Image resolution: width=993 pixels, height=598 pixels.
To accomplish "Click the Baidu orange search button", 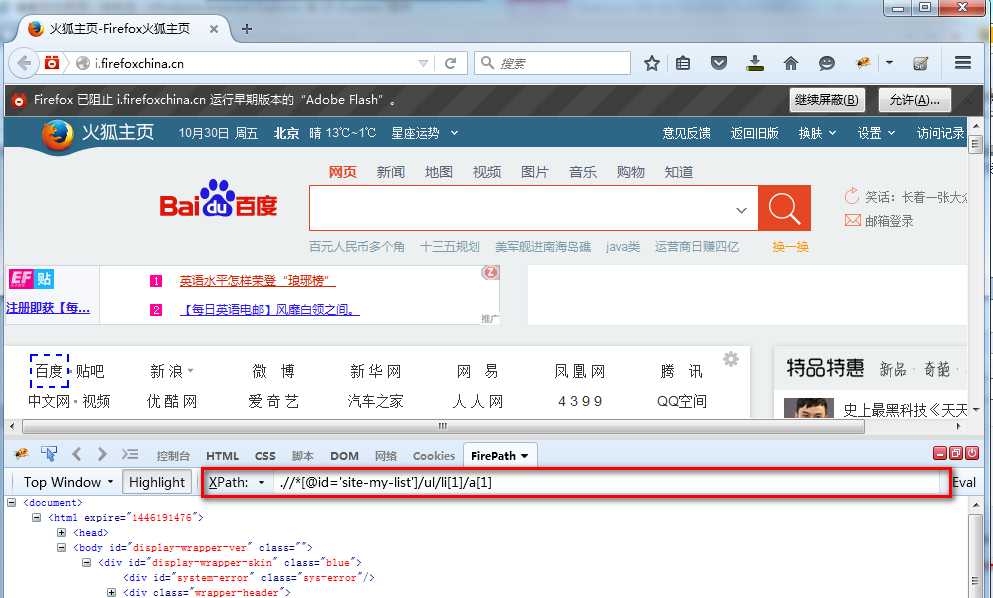I will 784,208.
